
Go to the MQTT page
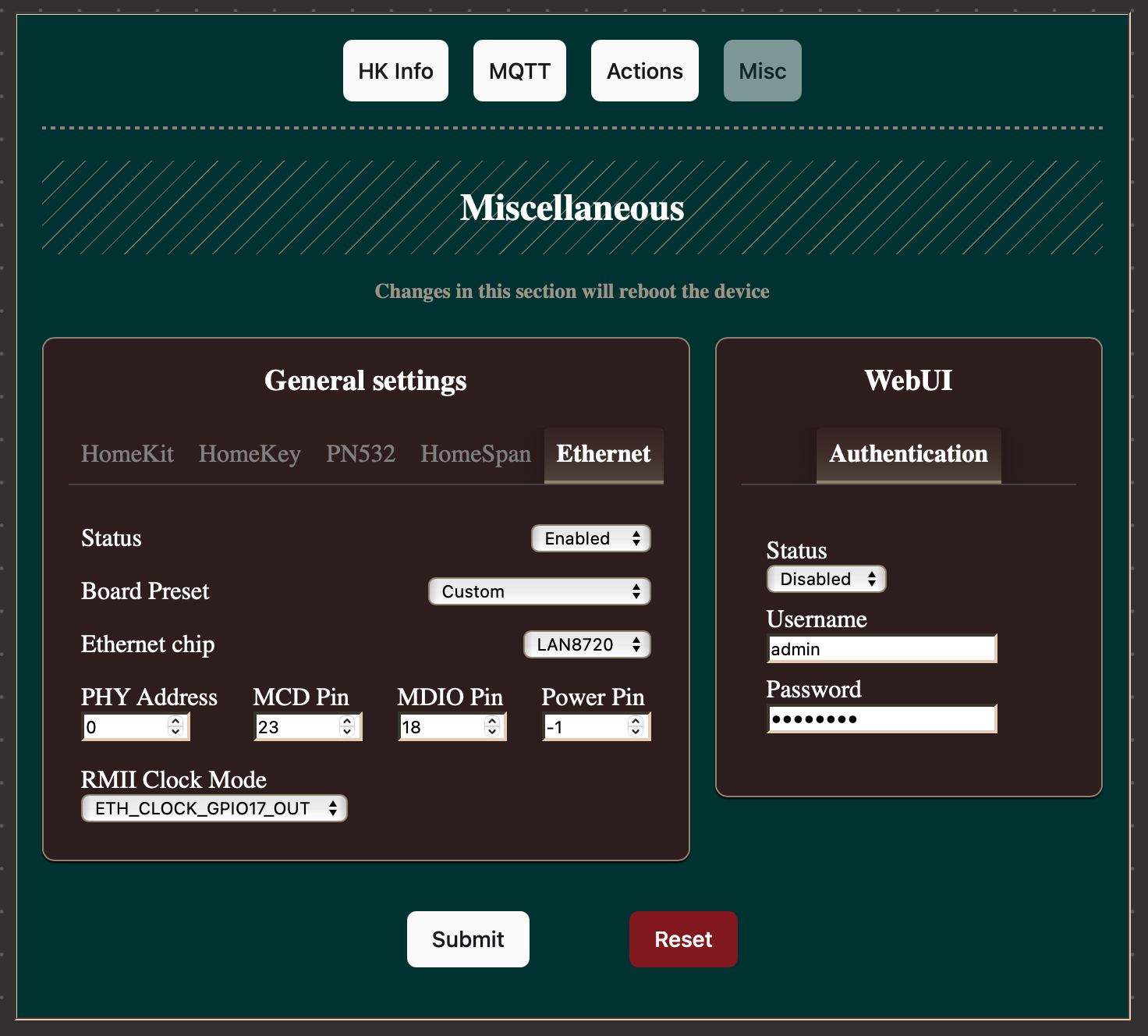click(x=519, y=71)
